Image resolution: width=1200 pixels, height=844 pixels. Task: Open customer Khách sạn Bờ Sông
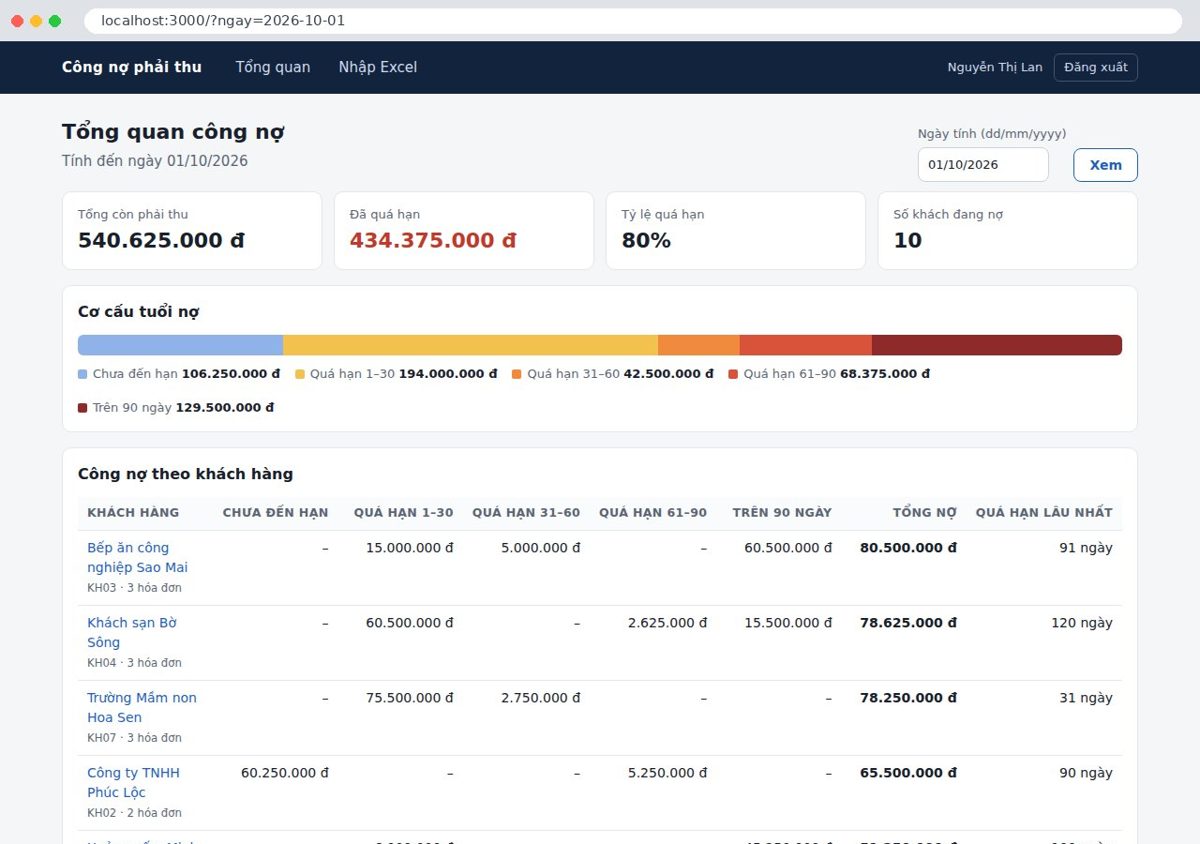click(x=132, y=632)
